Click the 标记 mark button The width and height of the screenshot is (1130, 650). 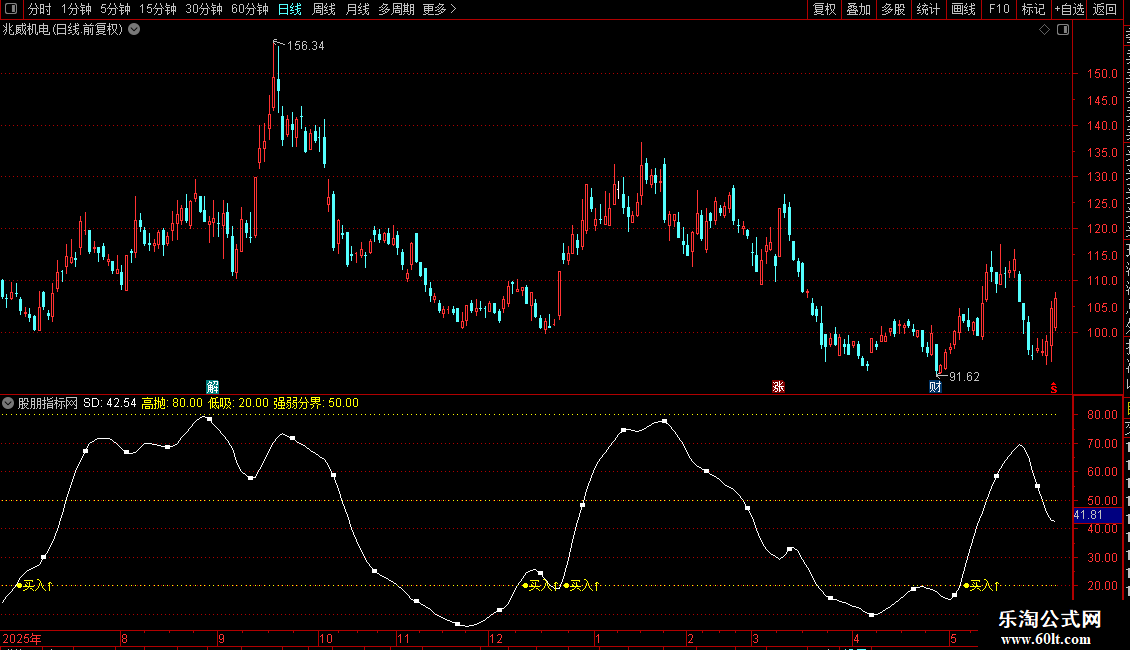(x=1033, y=9)
